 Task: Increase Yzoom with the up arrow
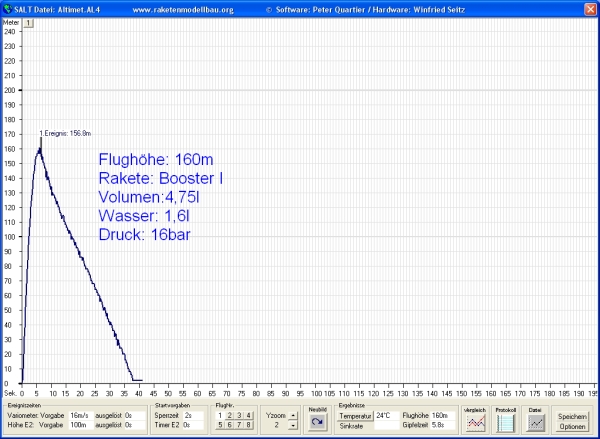[x=292, y=415]
